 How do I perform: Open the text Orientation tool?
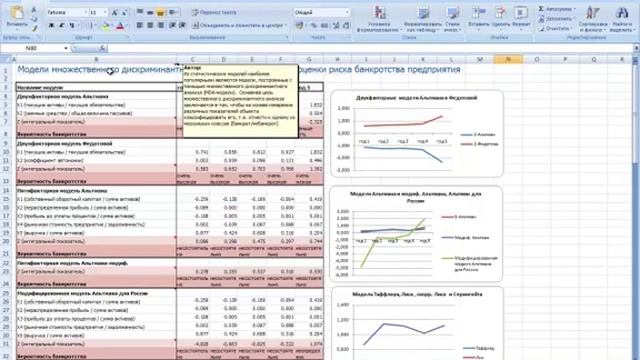(x=173, y=13)
